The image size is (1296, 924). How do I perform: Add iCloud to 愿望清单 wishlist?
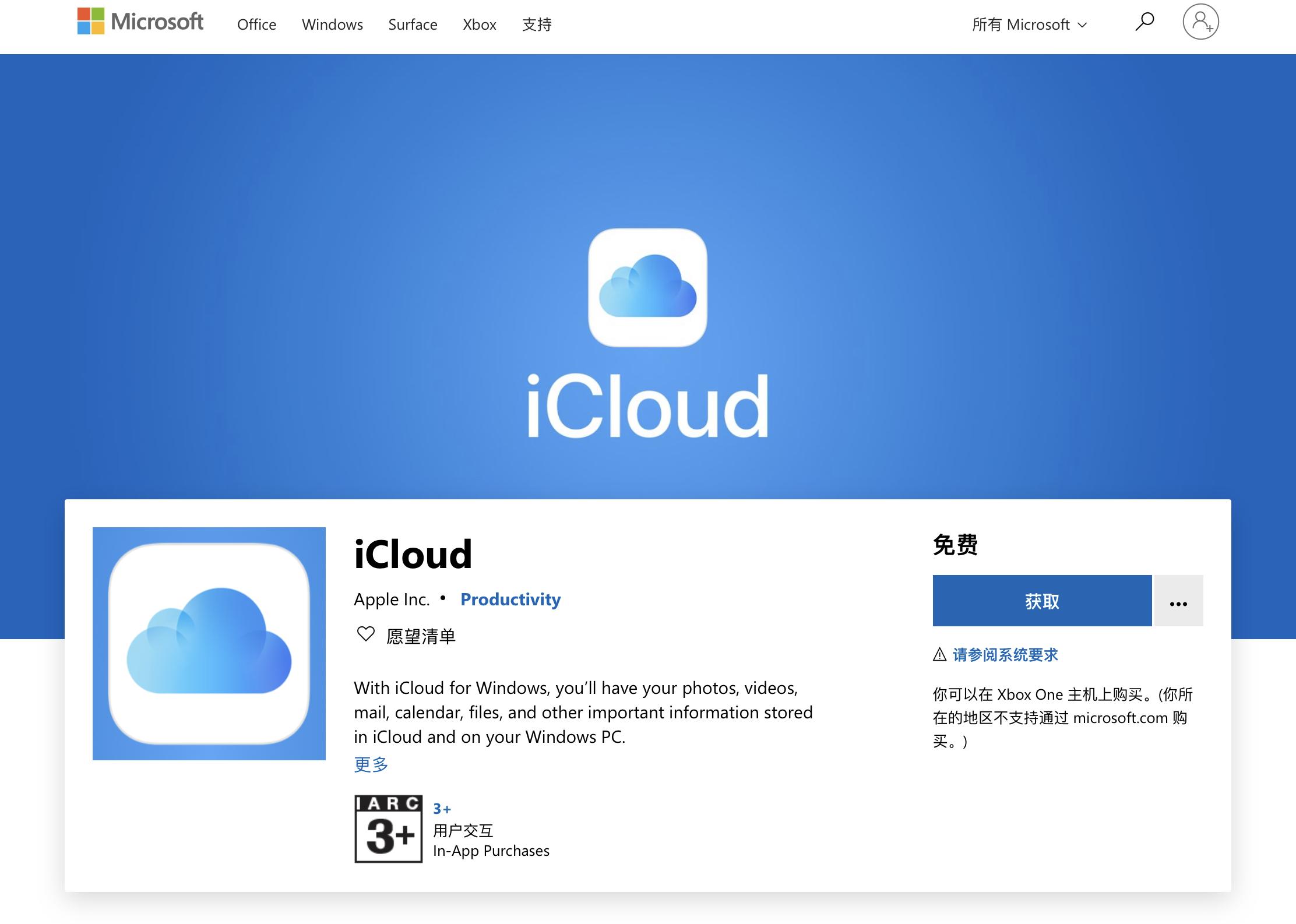tap(421, 636)
